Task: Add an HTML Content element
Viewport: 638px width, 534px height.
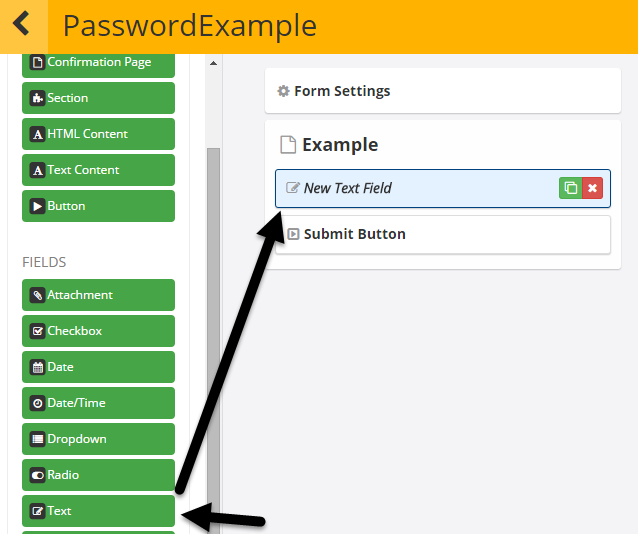Action: pos(98,134)
